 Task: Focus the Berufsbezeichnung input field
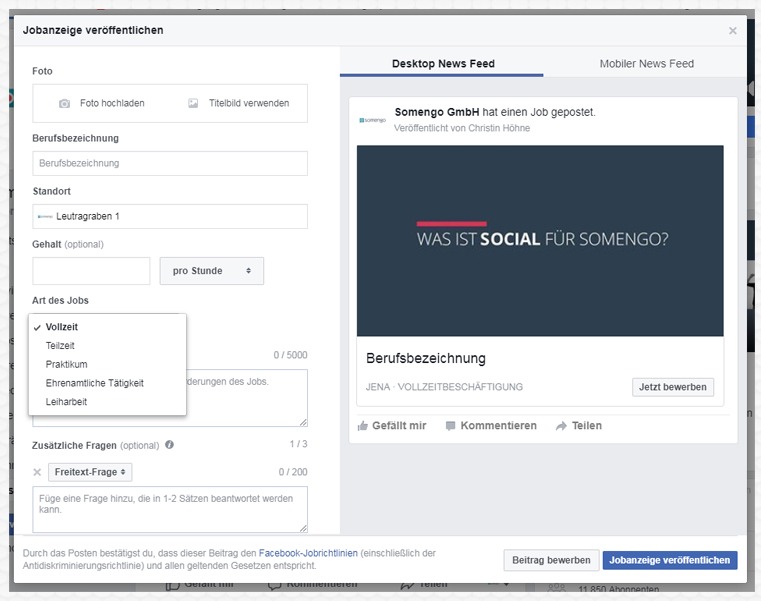click(170, 163)
